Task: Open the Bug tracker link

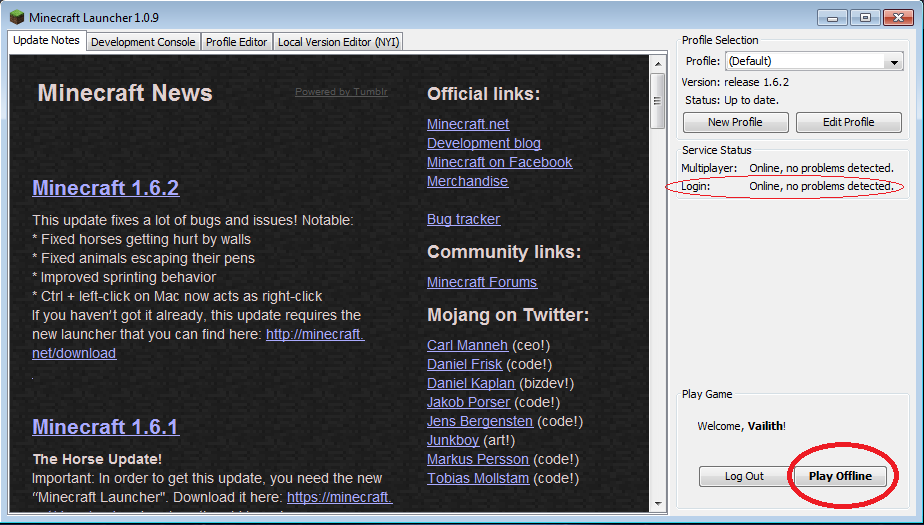Action: coord(464,219)
